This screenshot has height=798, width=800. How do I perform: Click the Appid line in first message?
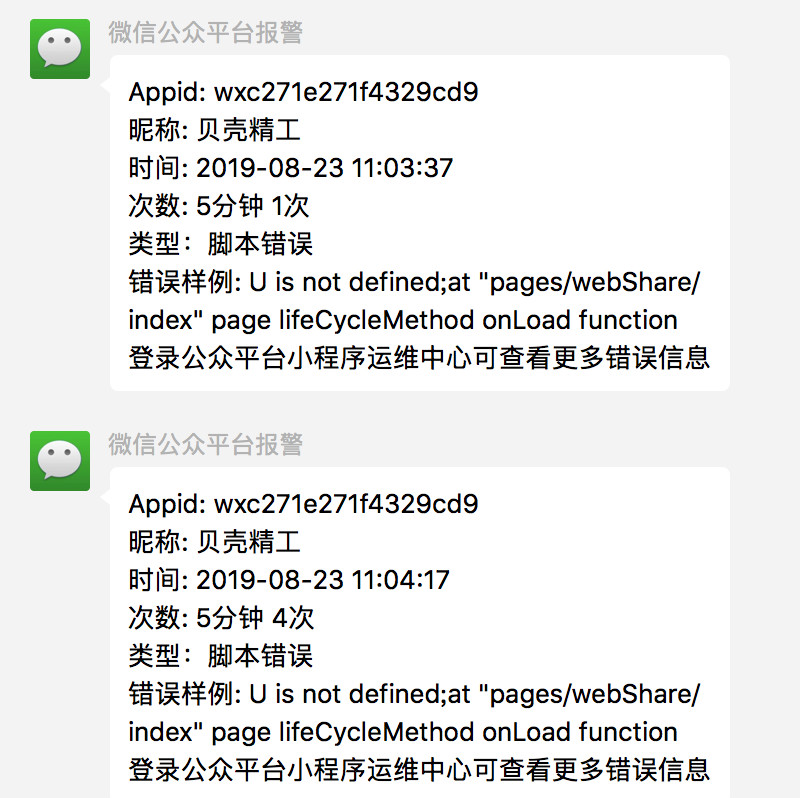pos(304,92)
